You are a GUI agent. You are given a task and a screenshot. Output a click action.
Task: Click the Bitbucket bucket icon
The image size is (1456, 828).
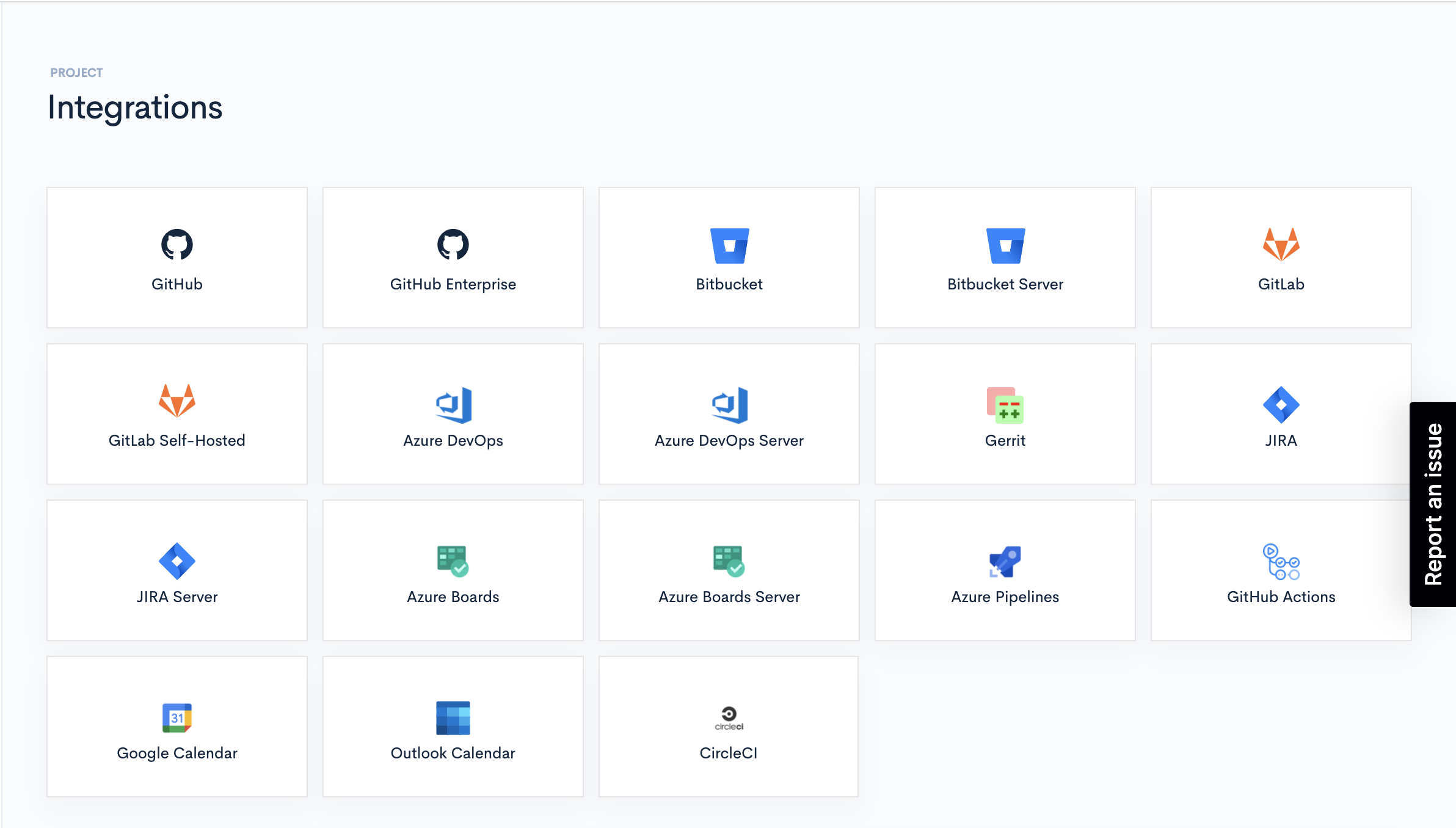pyautogui.click(x=729, y=245)
